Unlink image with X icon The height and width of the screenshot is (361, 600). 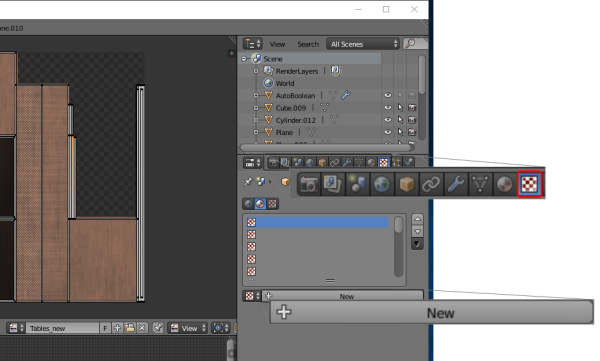pyautogui.click(x=142, y=328)
